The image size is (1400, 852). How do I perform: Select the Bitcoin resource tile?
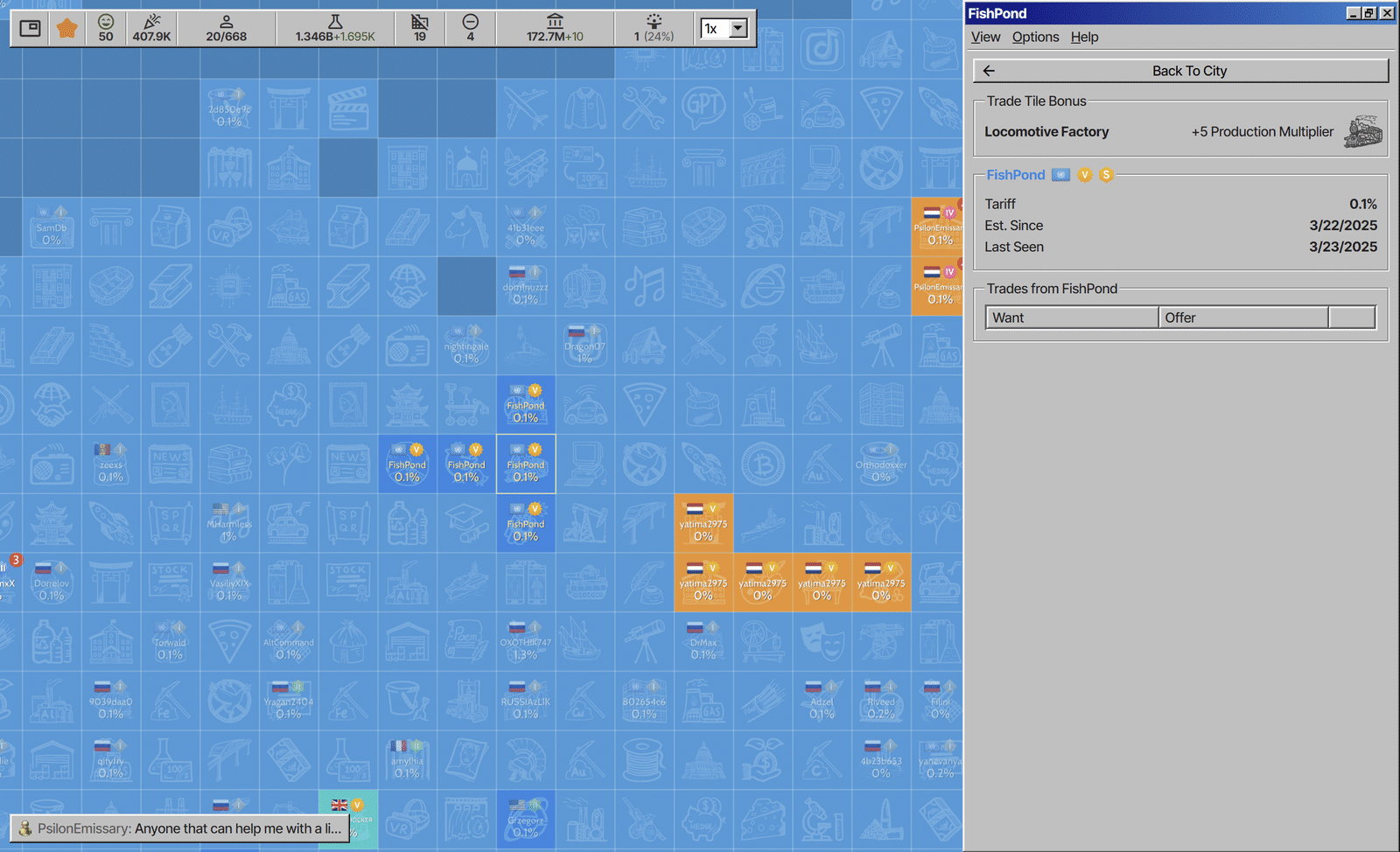coord(763,464)
